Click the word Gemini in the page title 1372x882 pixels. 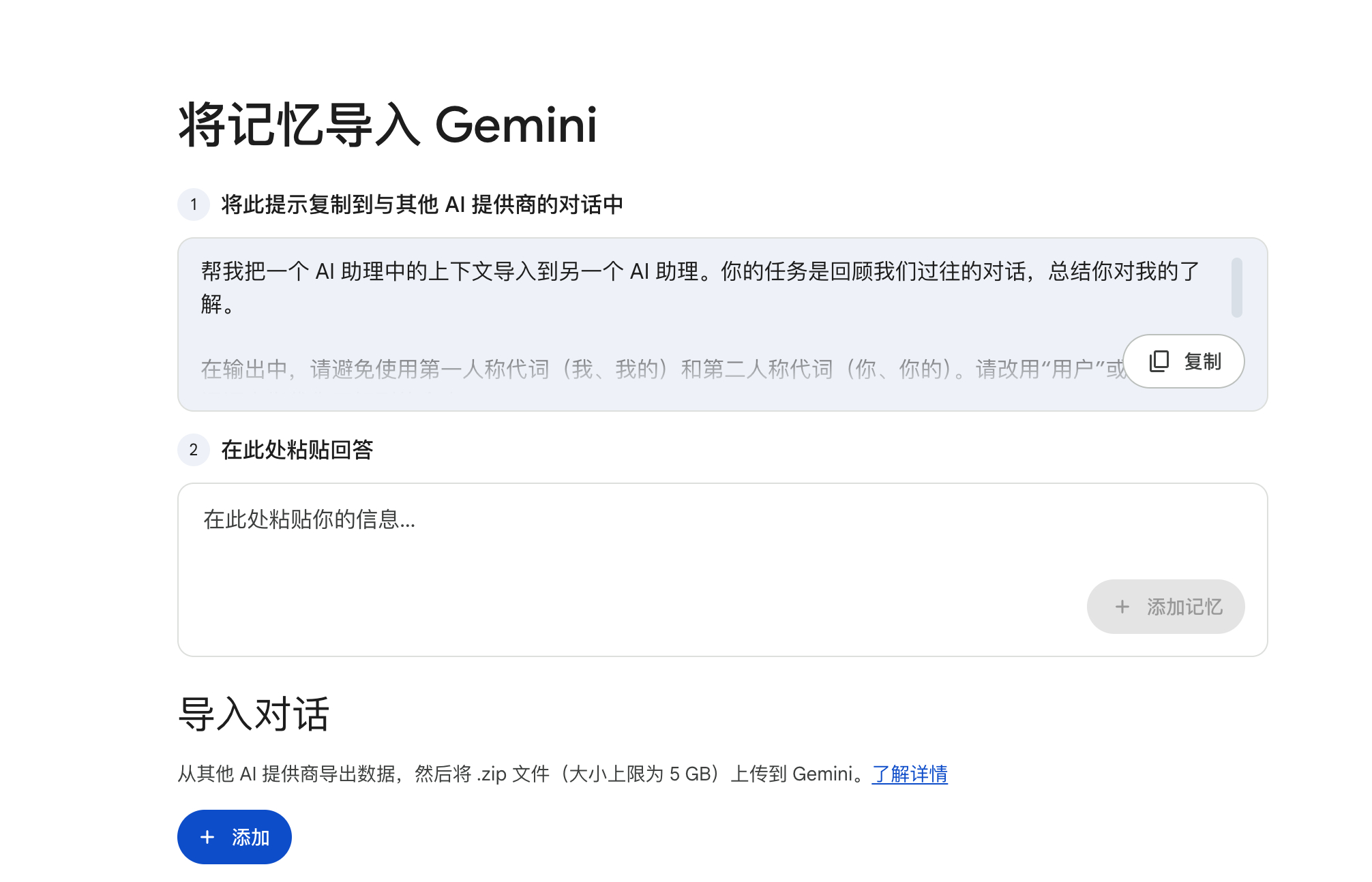(x=516, y=125)
